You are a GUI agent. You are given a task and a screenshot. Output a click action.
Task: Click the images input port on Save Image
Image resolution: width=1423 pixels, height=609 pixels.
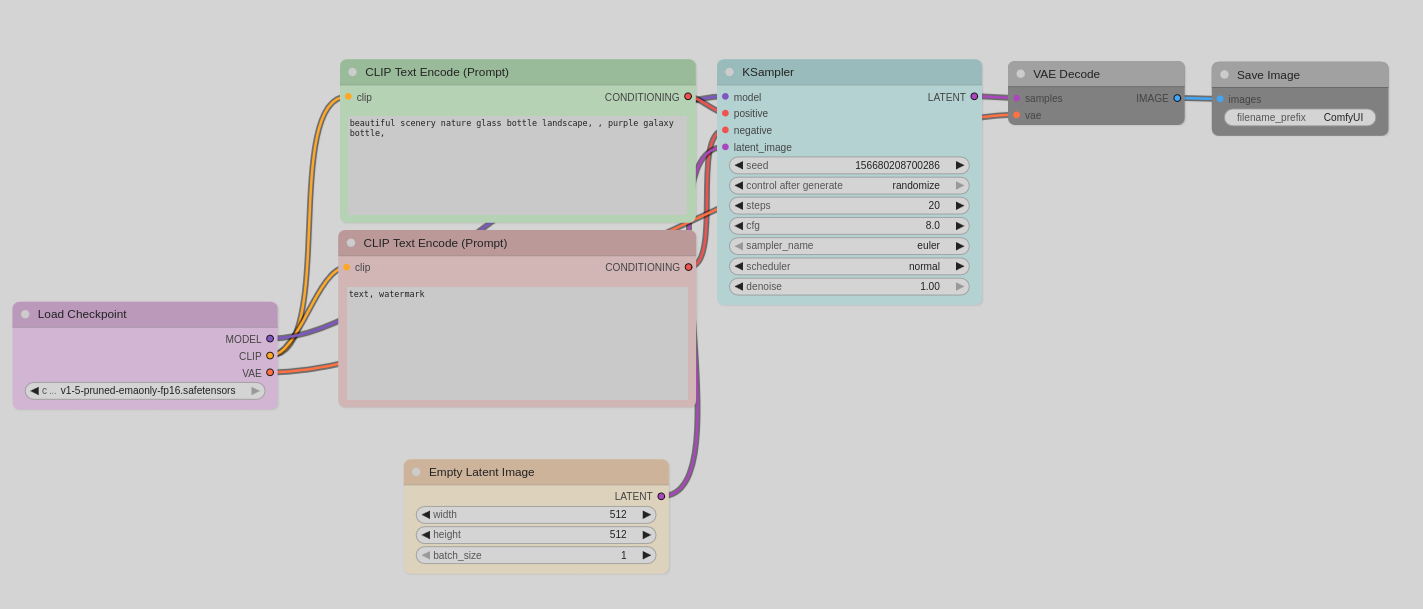coord(1220,99)
